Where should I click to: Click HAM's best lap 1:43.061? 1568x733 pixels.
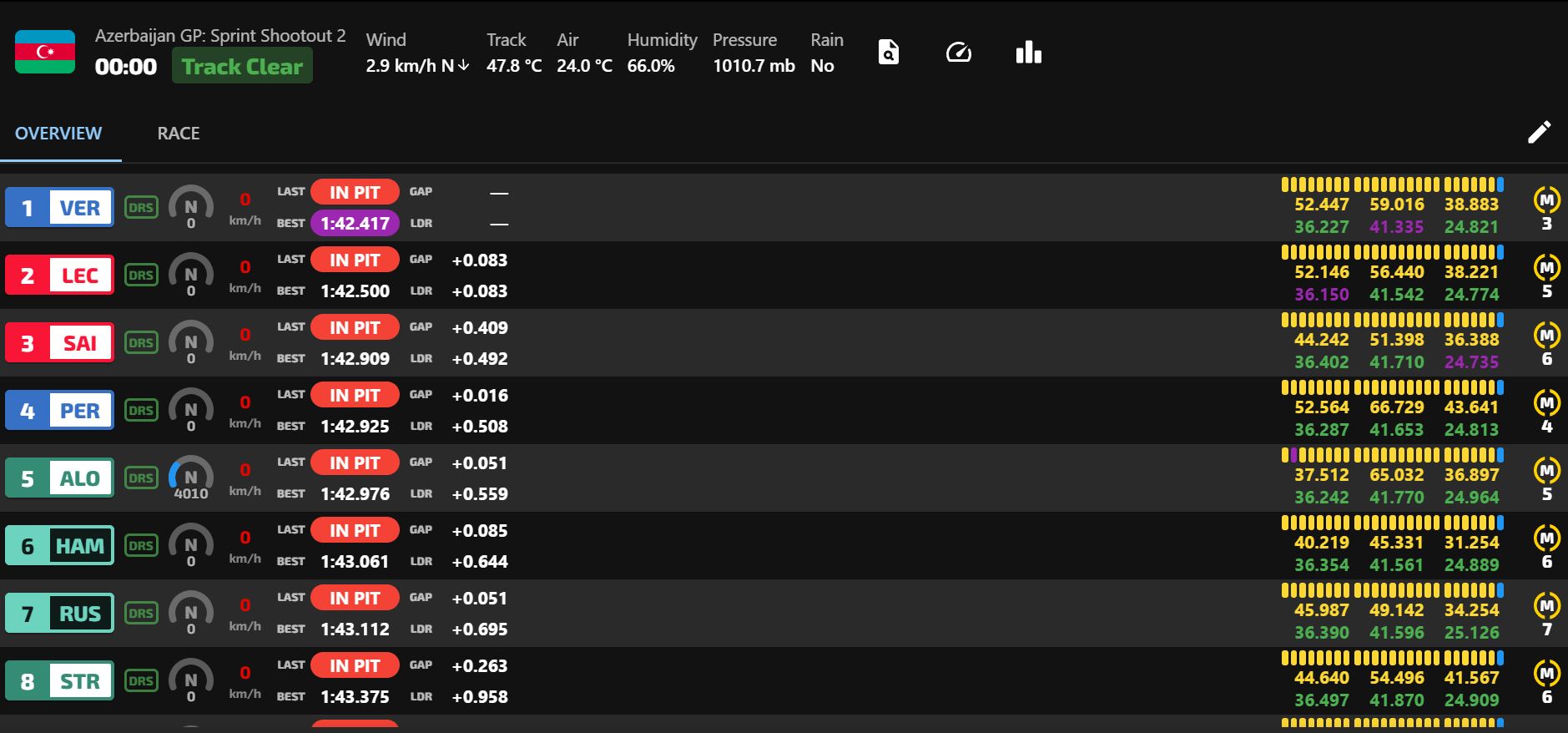(355, 561)
